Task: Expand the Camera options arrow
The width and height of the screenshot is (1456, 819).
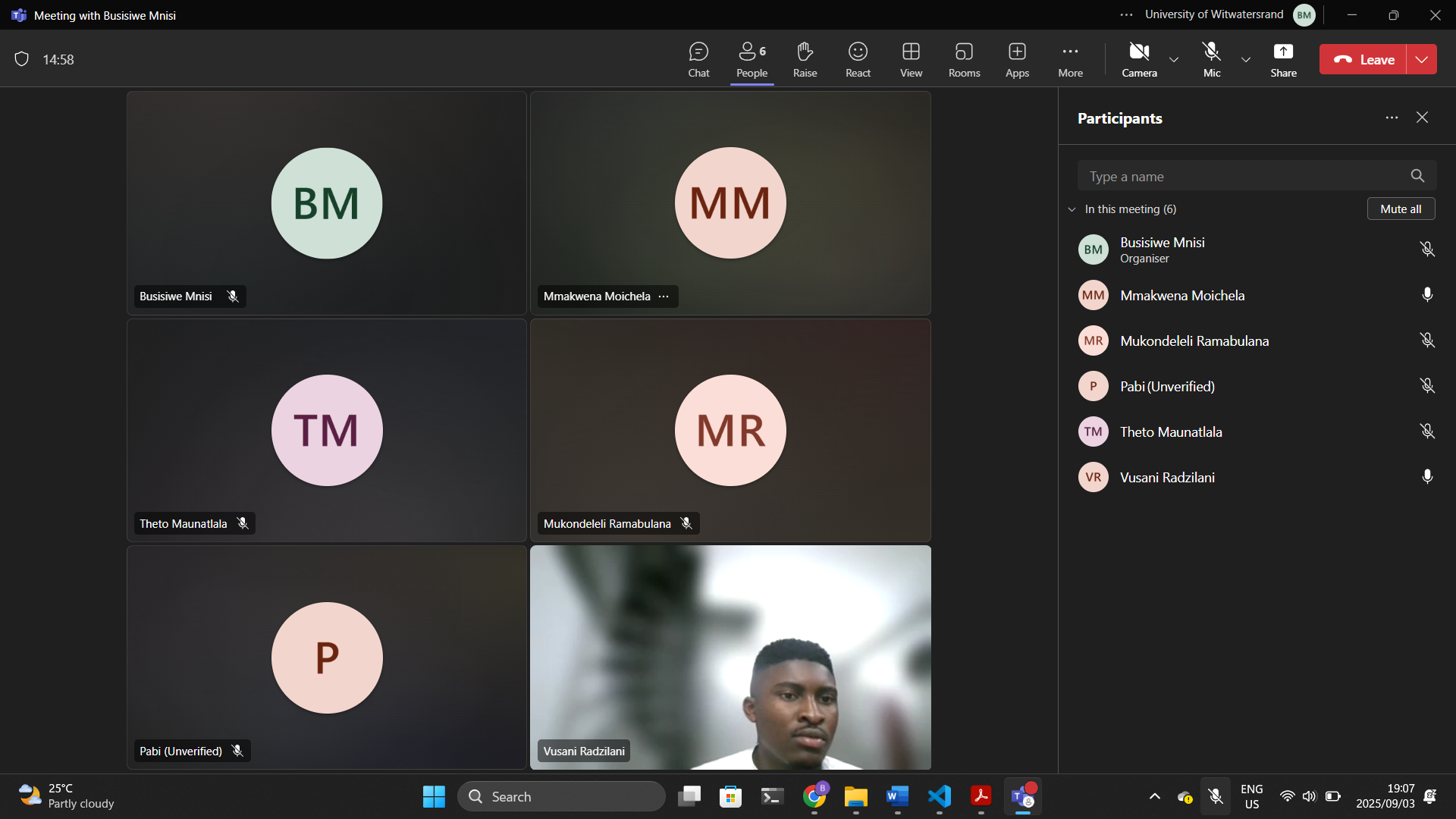Action: [1174, 59]
